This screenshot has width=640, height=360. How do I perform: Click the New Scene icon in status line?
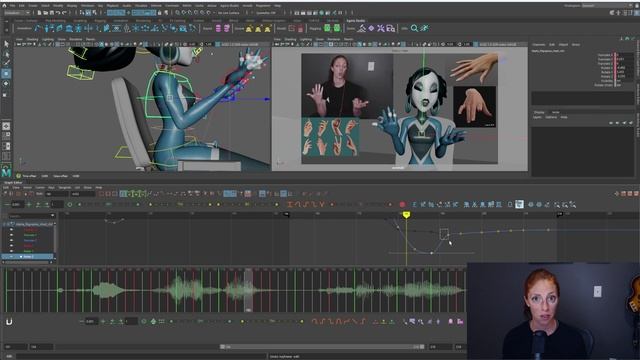(x=39, y=13)
